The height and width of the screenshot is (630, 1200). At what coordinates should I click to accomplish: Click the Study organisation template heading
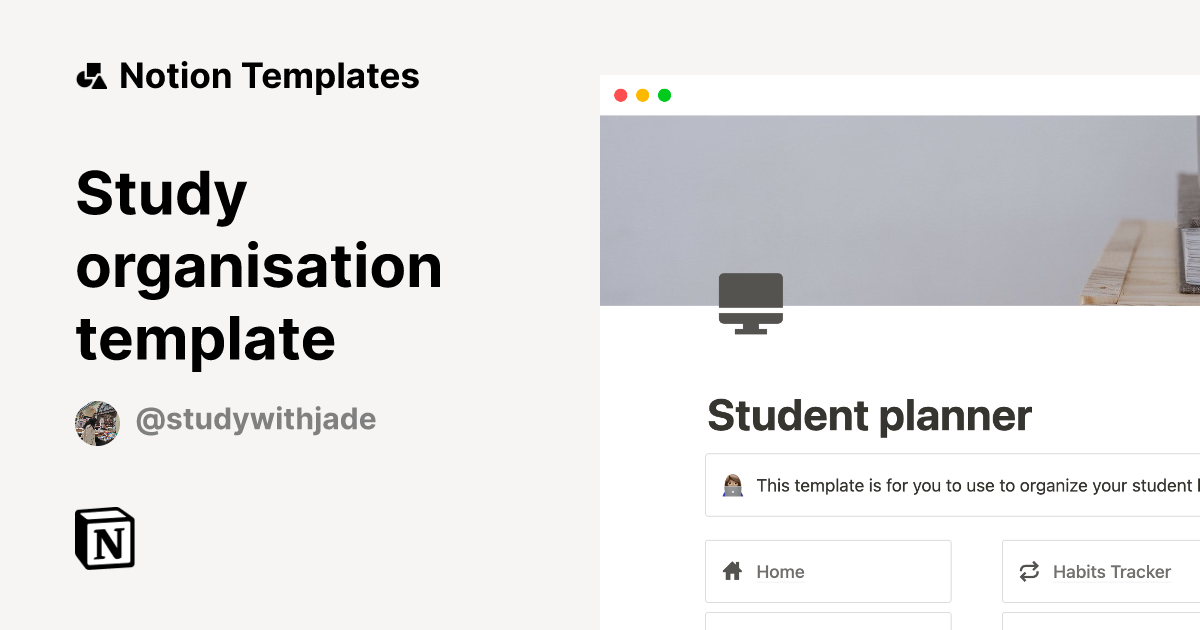[258, 265]
